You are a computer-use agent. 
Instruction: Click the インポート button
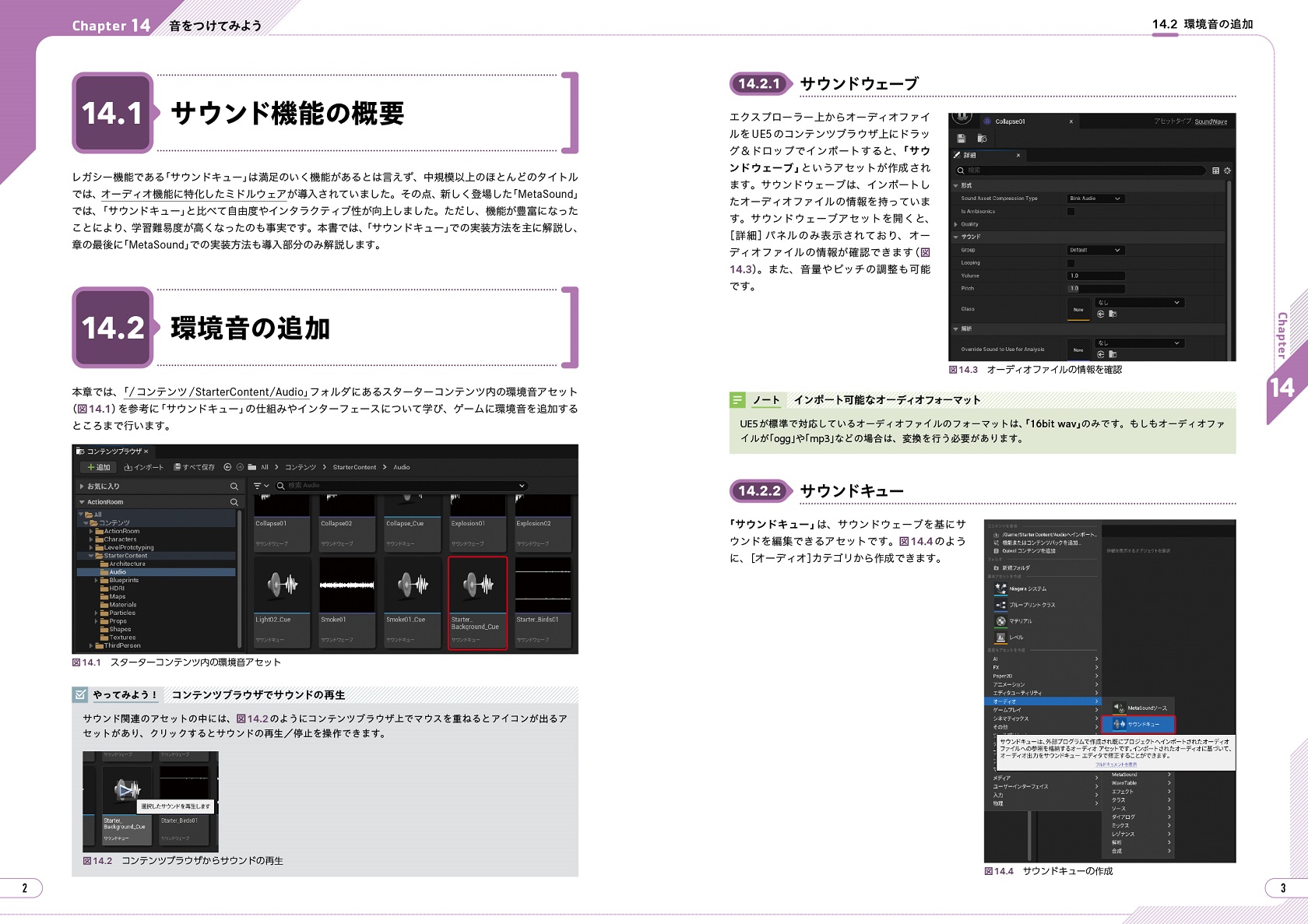(x=144, y=467)
